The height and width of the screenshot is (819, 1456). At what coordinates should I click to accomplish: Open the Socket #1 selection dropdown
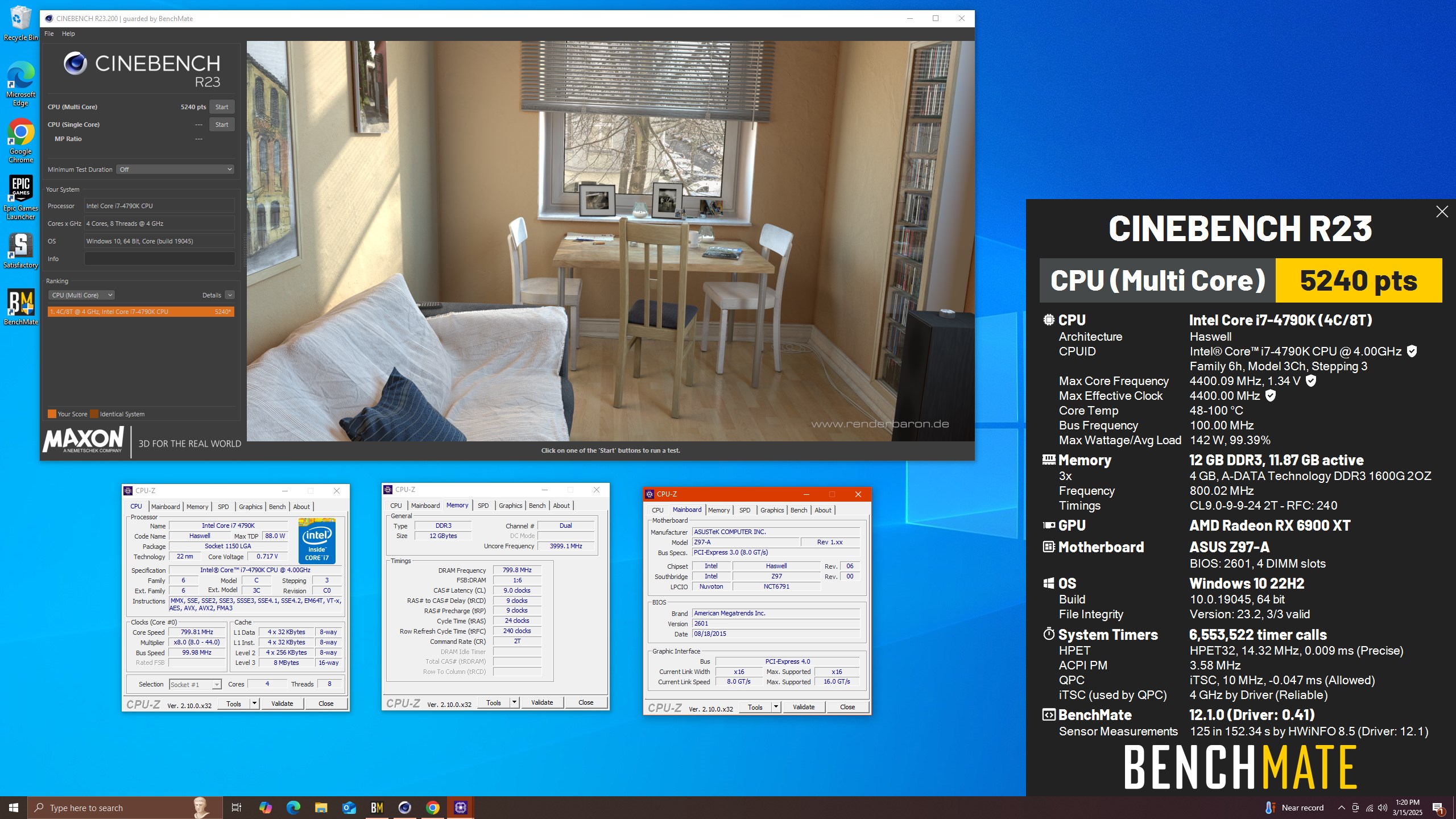[195, 684]
